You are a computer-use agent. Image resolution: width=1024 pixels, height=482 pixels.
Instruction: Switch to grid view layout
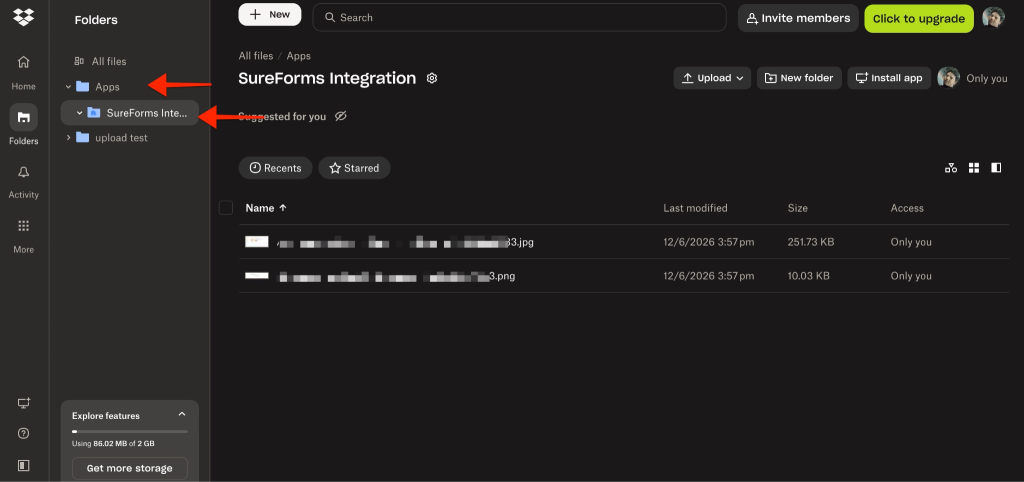pos(974,168)
